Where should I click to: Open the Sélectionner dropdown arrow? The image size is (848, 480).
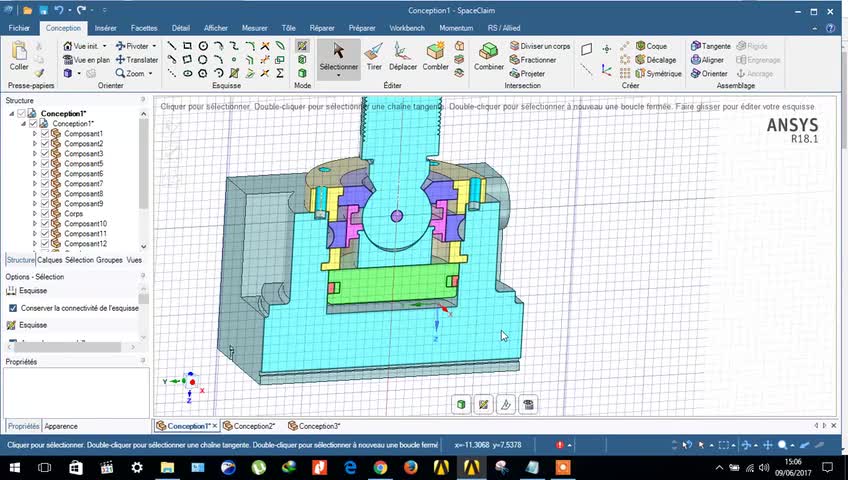coord(338,75)
